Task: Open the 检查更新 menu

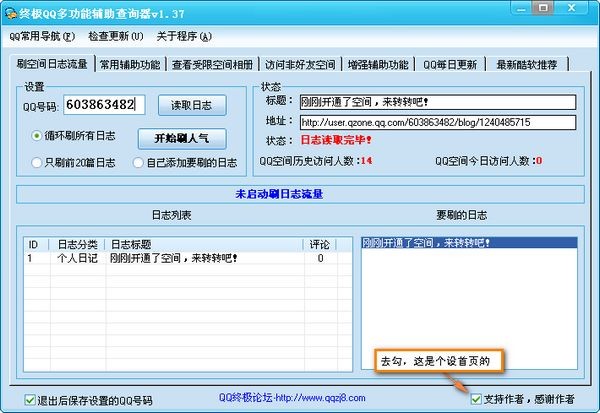Action: [116, 37]
